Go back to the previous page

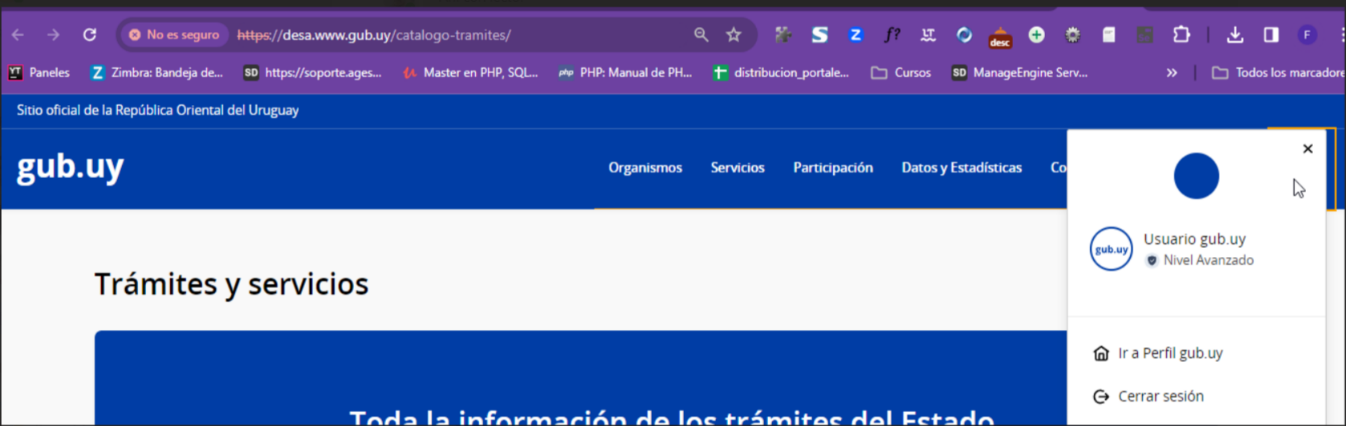18,35
